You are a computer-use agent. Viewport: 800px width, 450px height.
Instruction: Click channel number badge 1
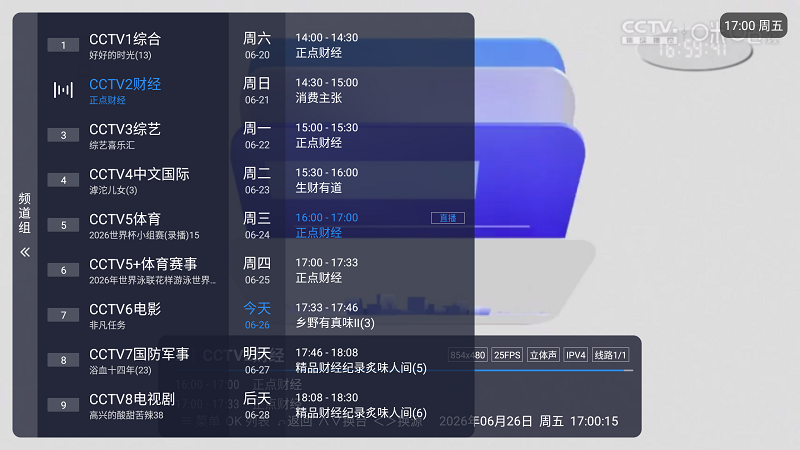[63, 45]
